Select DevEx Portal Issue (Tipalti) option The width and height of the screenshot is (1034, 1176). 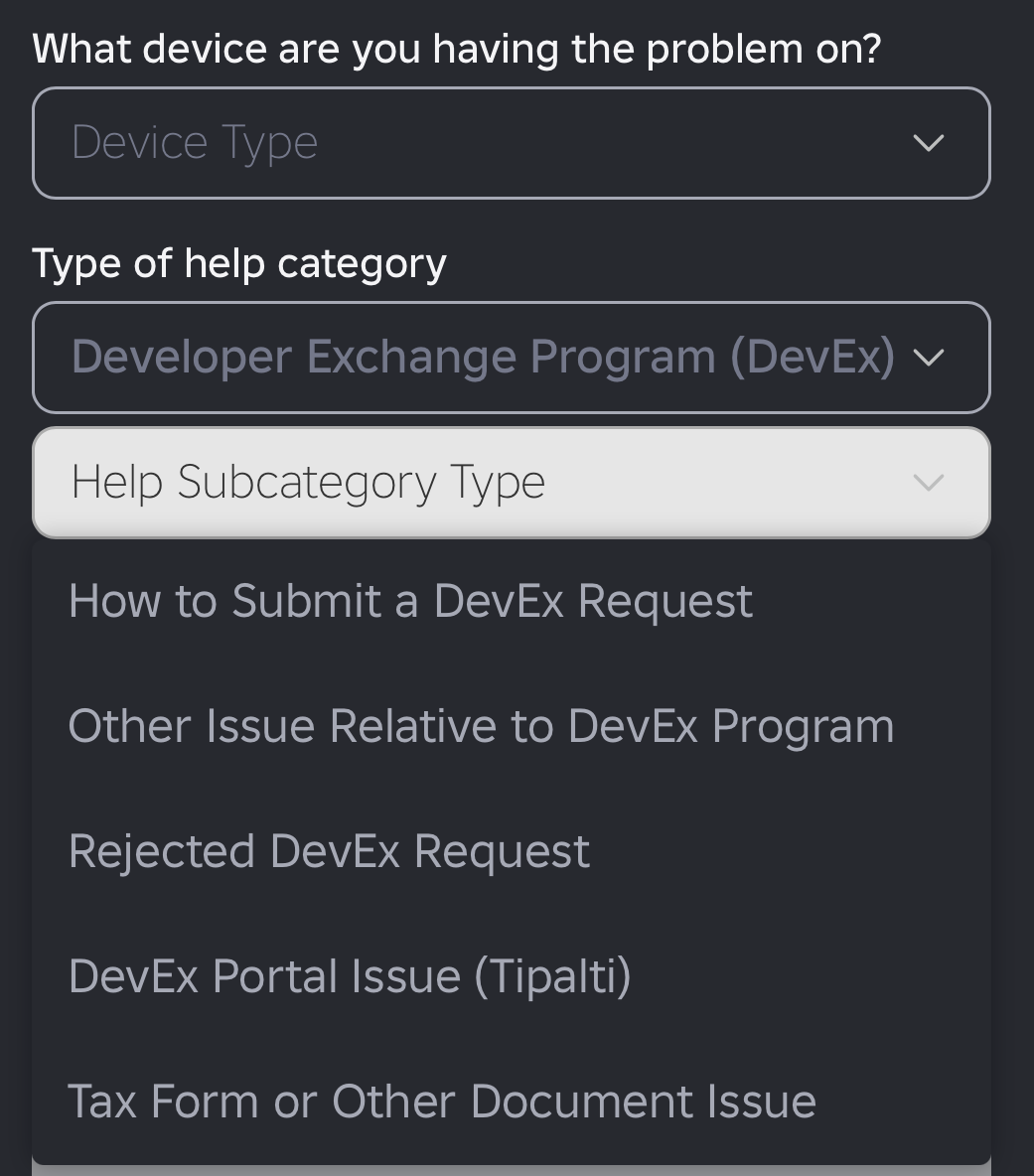pos(512,976)
